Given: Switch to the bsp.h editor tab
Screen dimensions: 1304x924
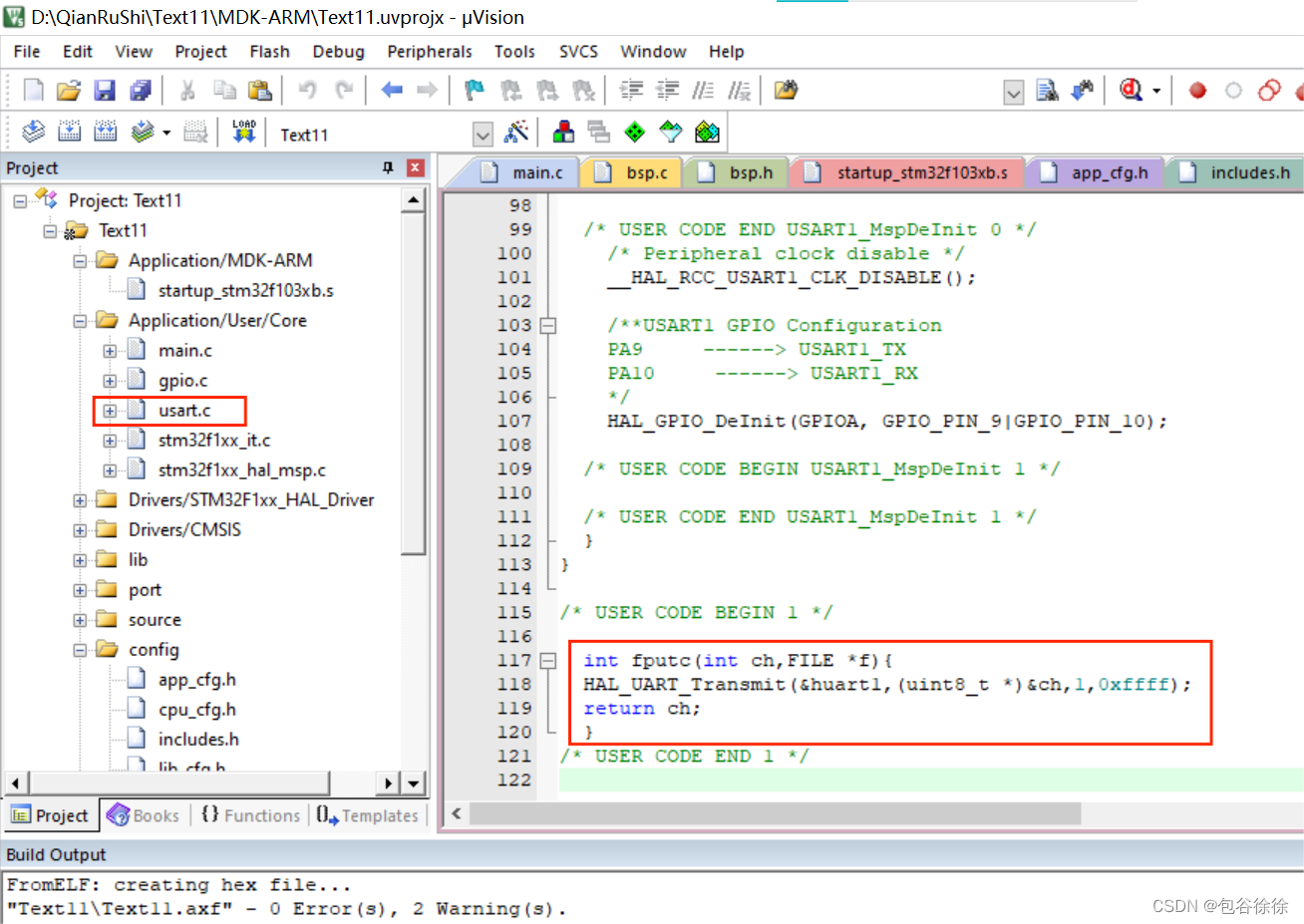Looking at the screenshot, I should pyautogui.click(x=737, y=172).
